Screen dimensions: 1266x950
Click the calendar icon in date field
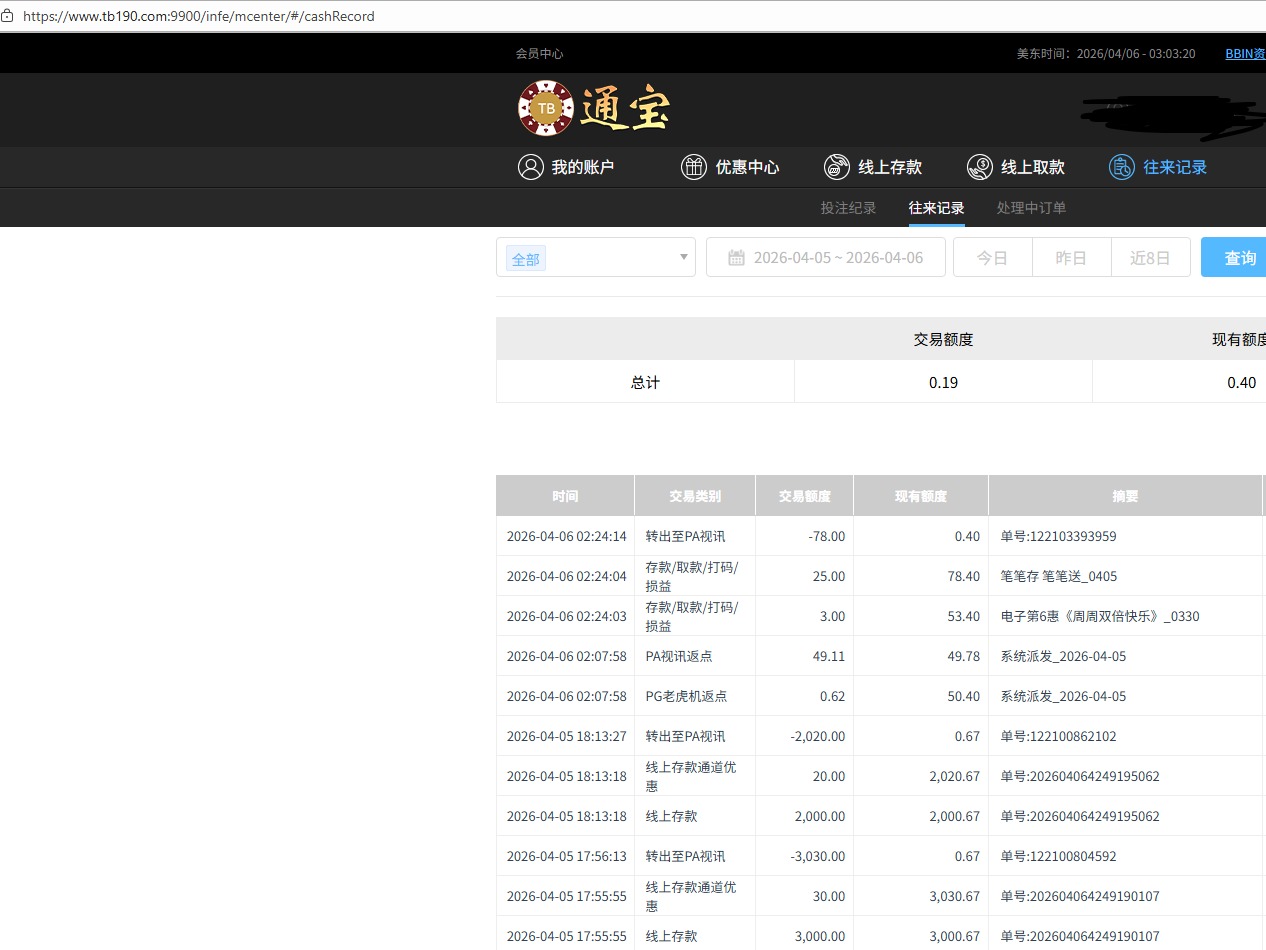pyautogui.click(x=736, y=258)
